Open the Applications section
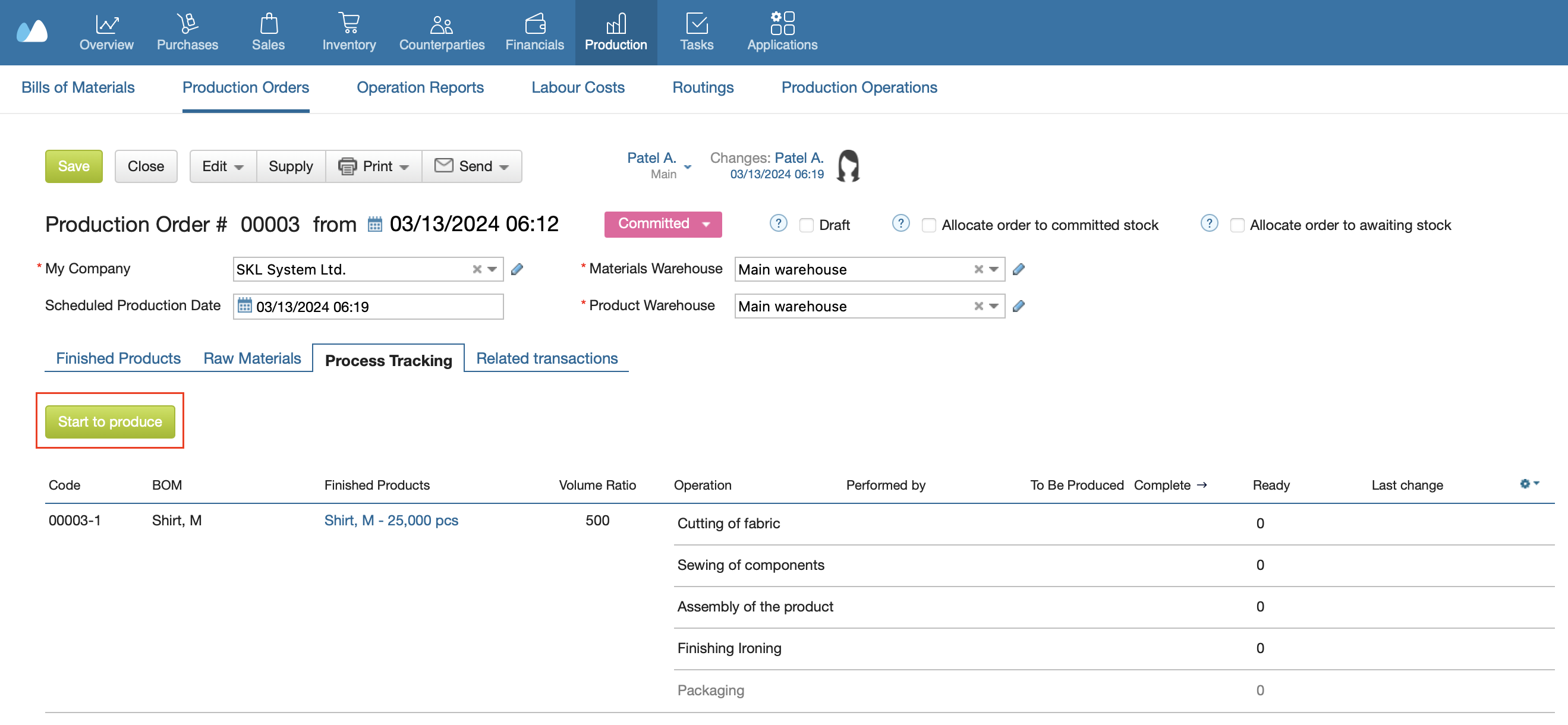Screen dimensions: 1568x725 [x=782, y=32]
